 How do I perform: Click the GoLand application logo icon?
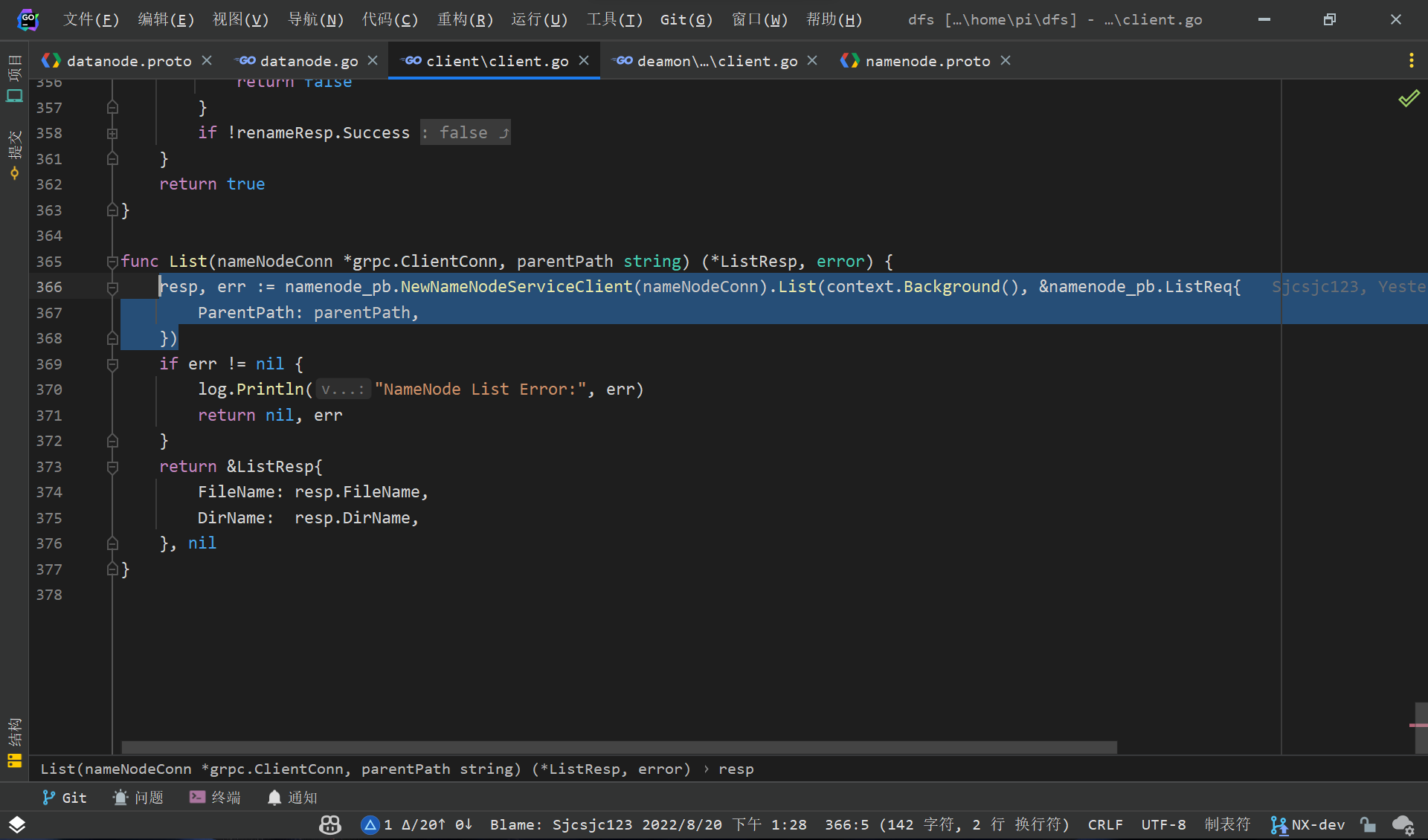click(28, 19)
